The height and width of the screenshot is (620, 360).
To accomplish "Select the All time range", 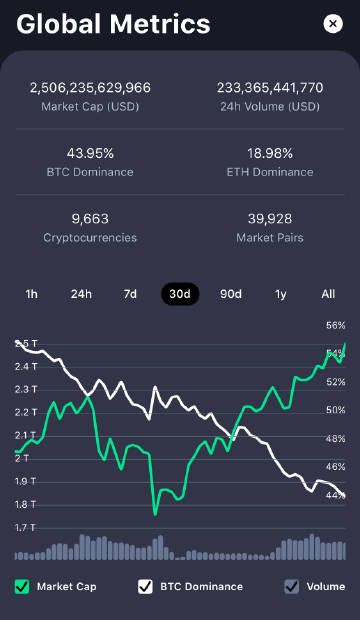I will point(328,294).
